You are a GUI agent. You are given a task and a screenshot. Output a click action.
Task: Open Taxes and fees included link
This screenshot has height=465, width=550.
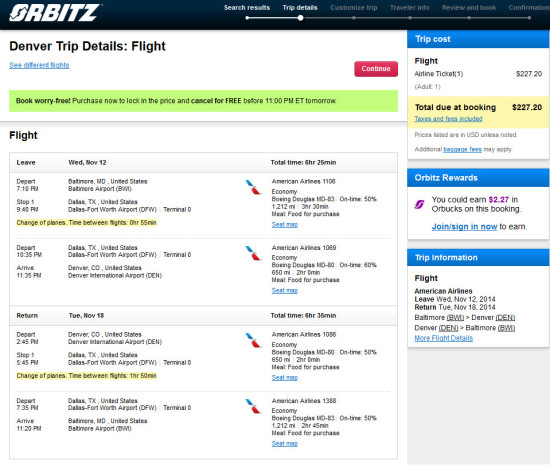(448, 119)
